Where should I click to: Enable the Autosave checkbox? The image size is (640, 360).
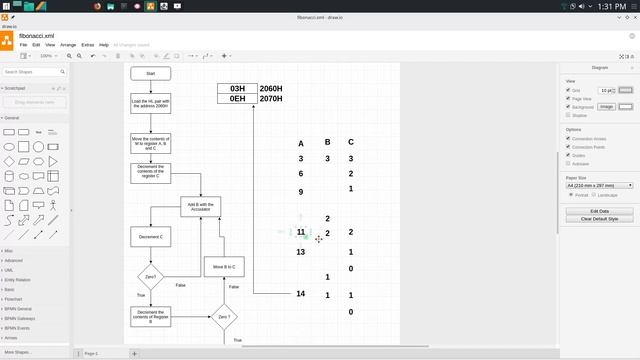(568, 163)
